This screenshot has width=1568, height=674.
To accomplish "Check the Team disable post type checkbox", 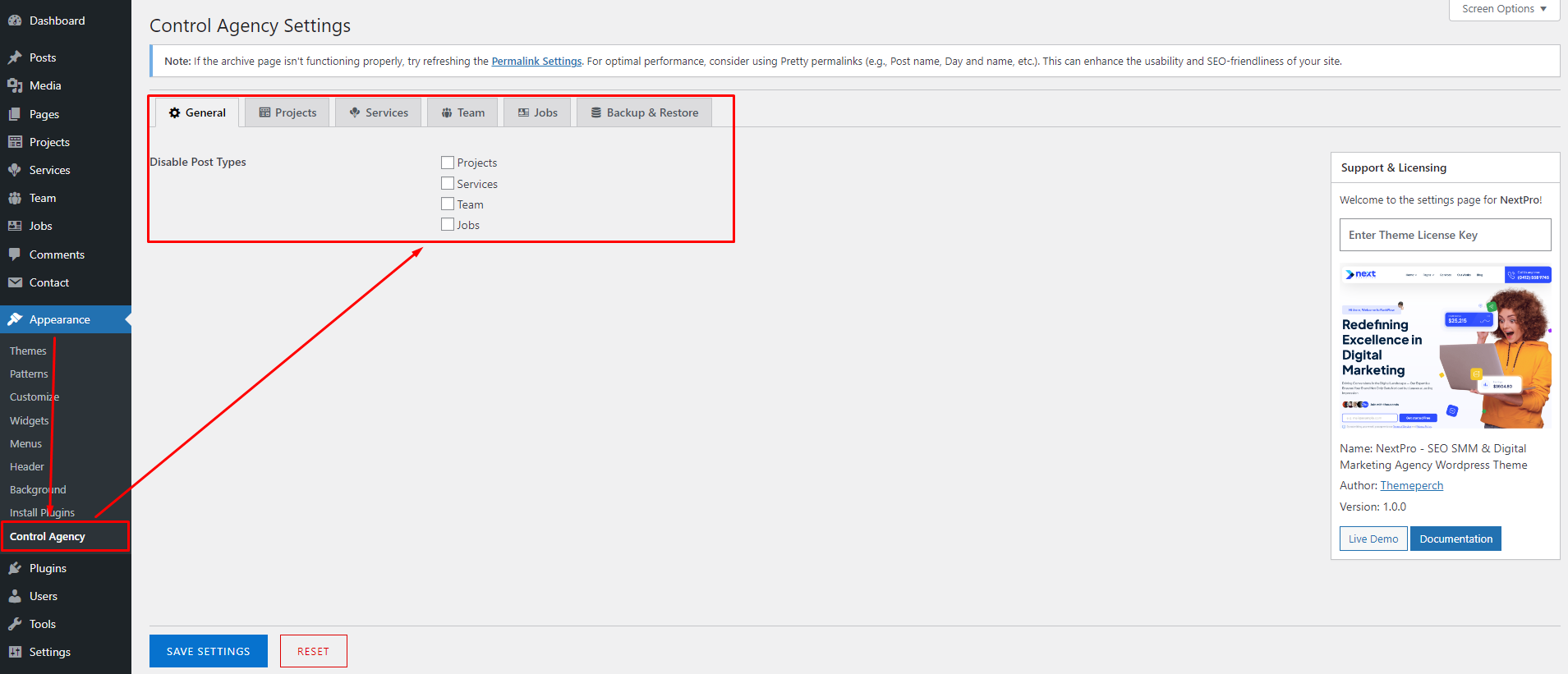I will [x=448, y=204].
